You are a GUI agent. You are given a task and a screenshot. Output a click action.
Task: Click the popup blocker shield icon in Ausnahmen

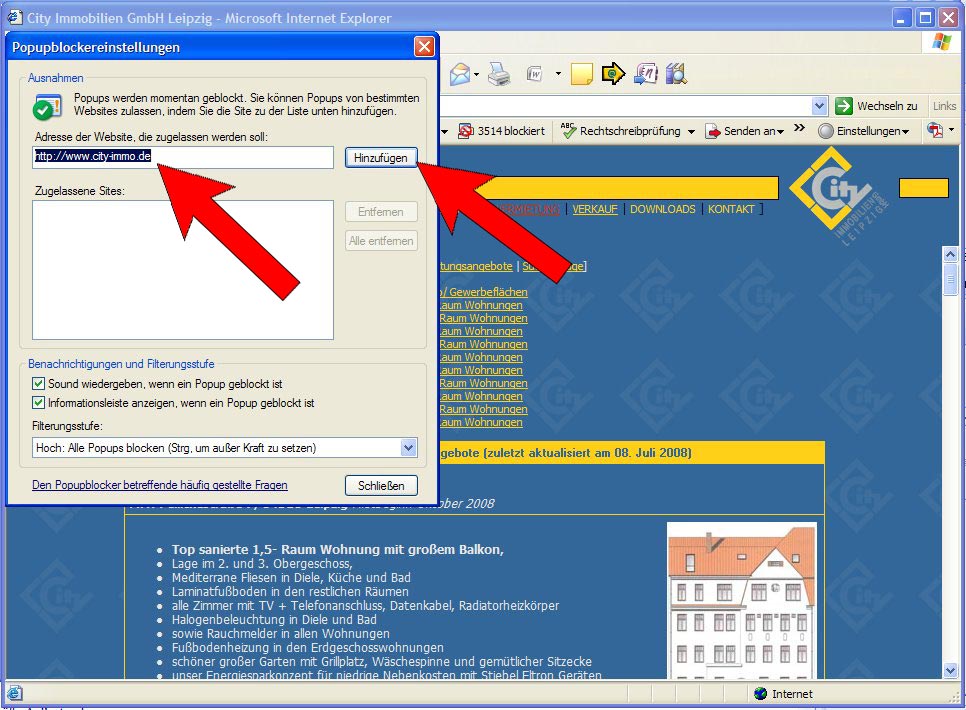[46, 107]
